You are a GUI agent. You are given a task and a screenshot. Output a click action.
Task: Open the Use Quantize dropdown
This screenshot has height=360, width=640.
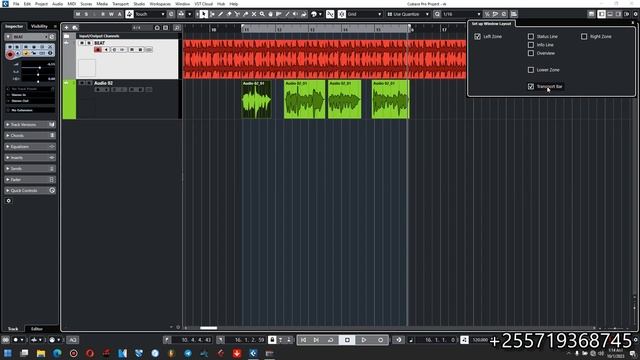pos(408,14)
